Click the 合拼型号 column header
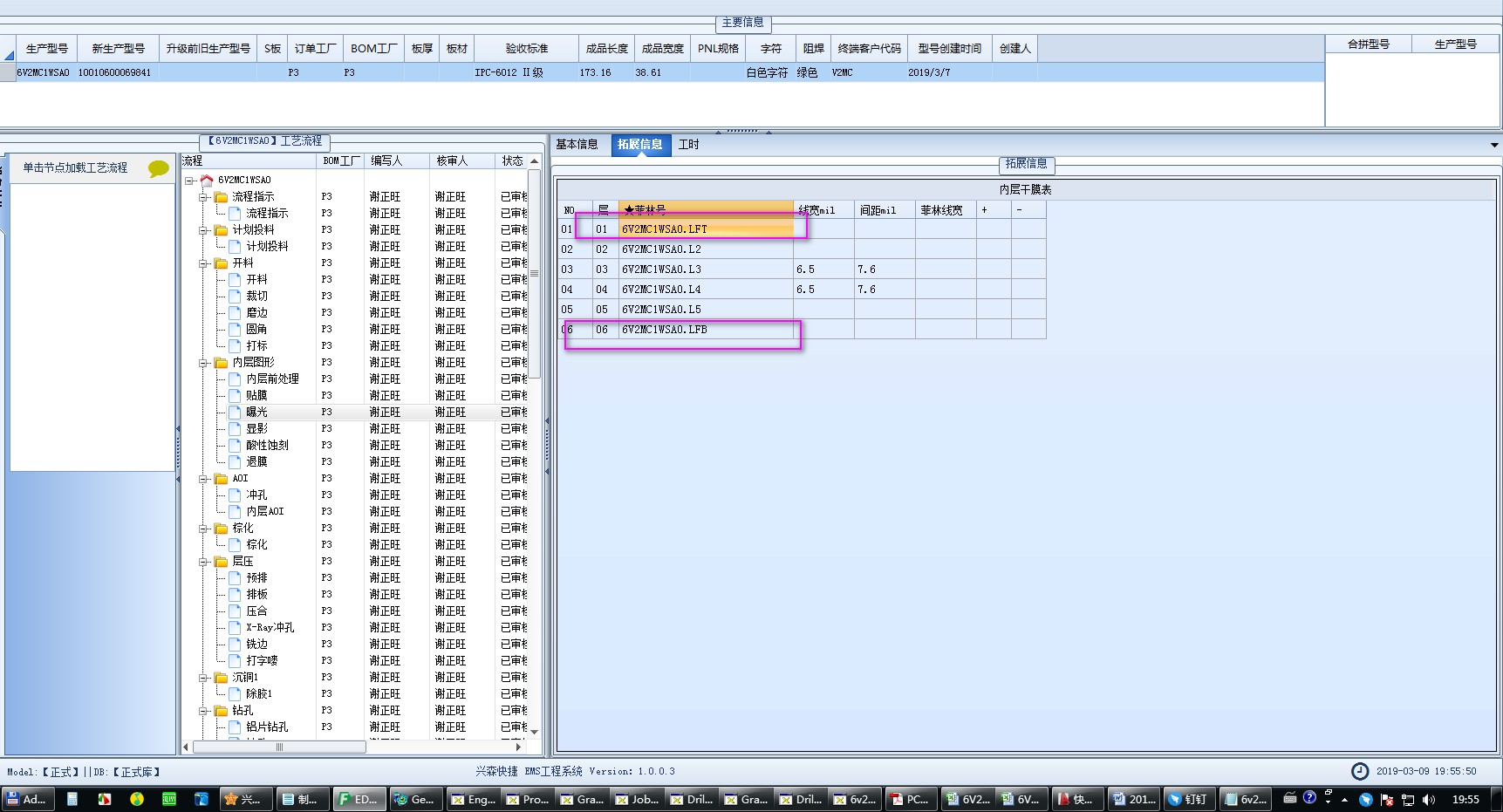 (1368, 44)
